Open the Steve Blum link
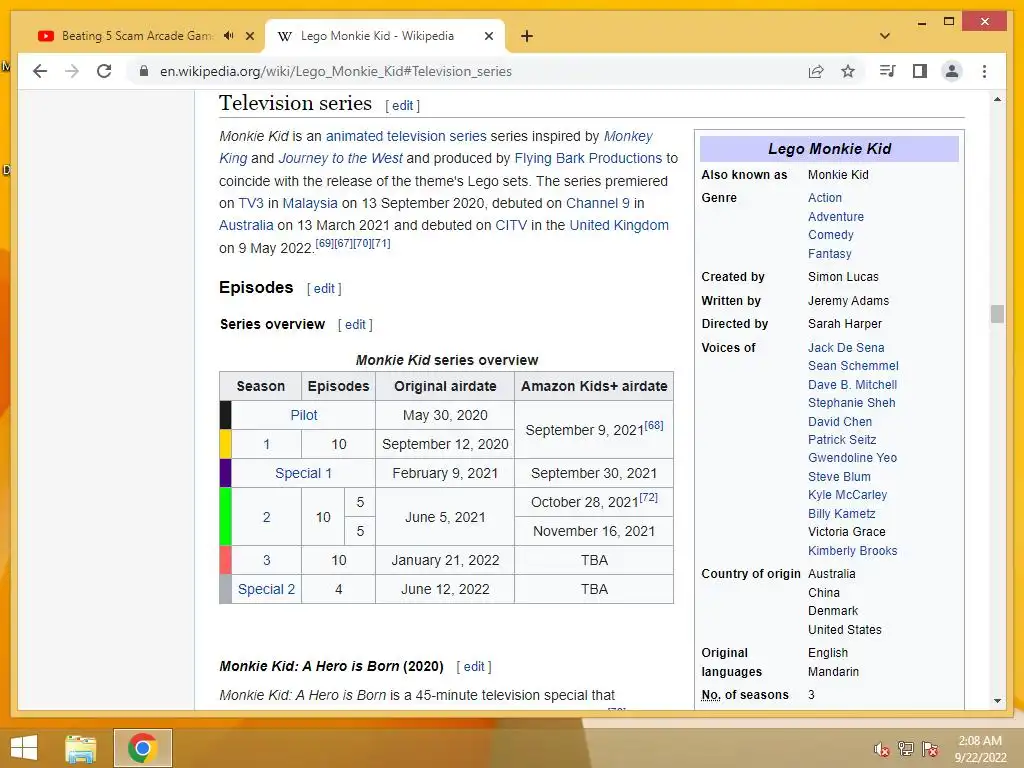The width and height of the screenshot is (1024, 768). [x=839, y=477]
